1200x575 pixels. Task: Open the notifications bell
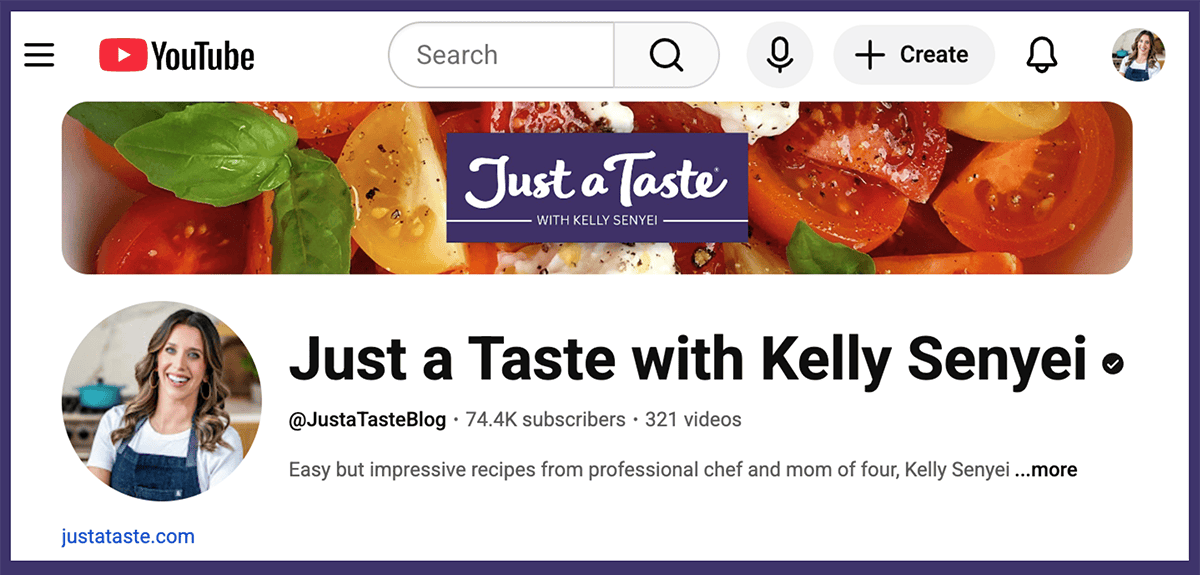1041,55
